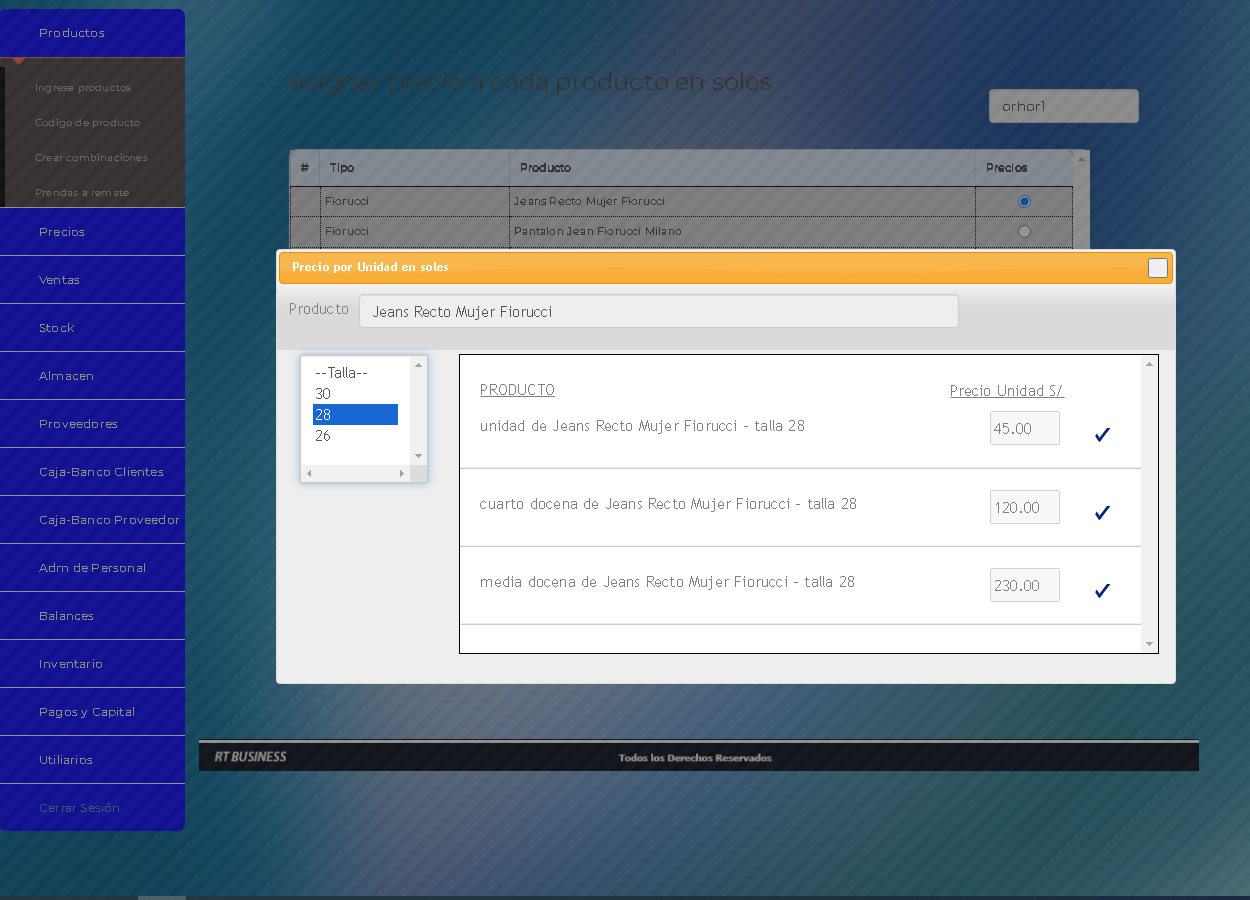Click the price field showing 230.00
1250x900 pixels.
(x=1024, y=585)
